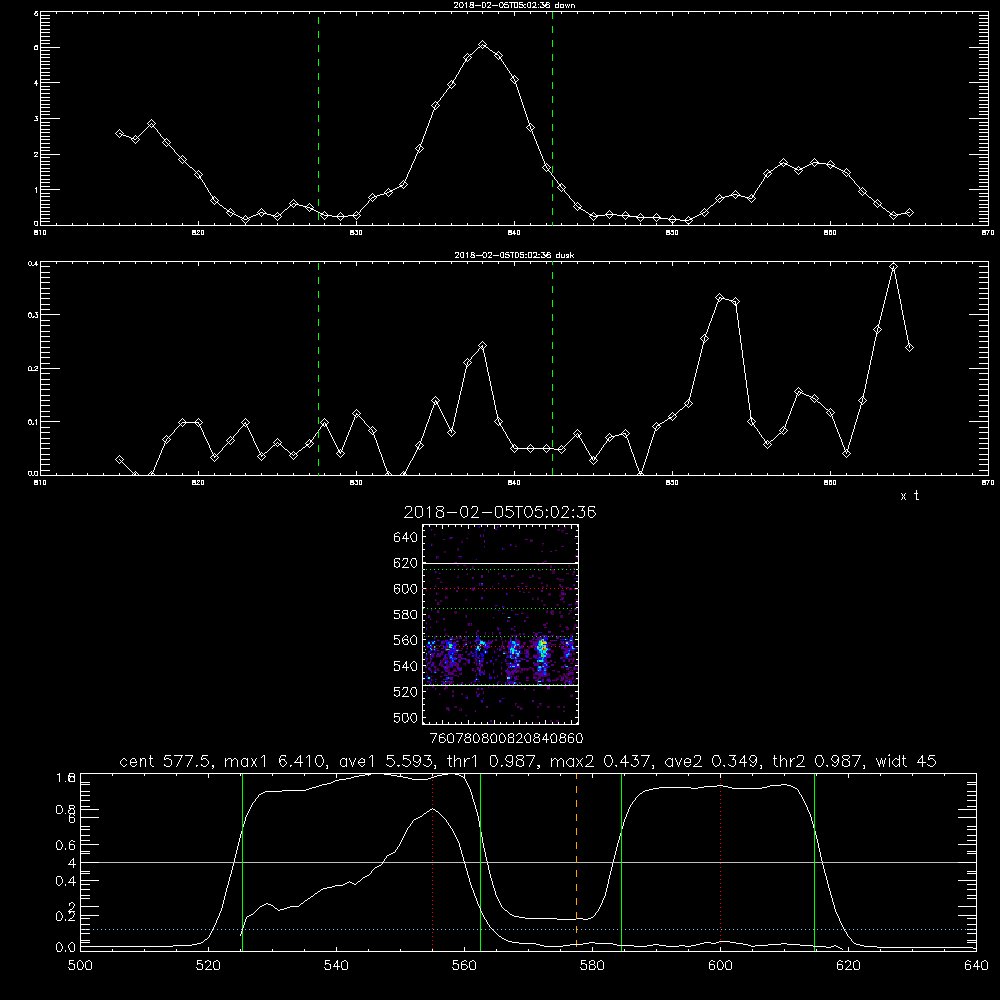Click the 'x t' label under the dusk plot
Viewport: 1000px width, 1000px height.
pyautogui.click(x=909, y=496)
